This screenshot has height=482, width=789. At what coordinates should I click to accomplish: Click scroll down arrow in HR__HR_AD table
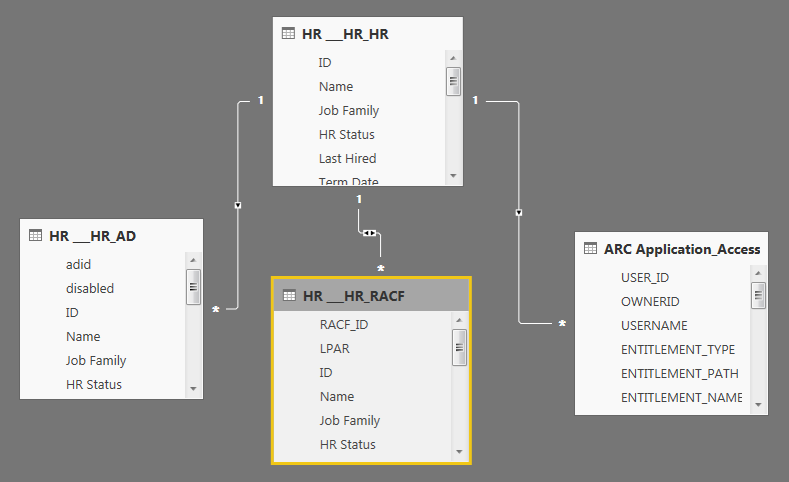point(193,388)
